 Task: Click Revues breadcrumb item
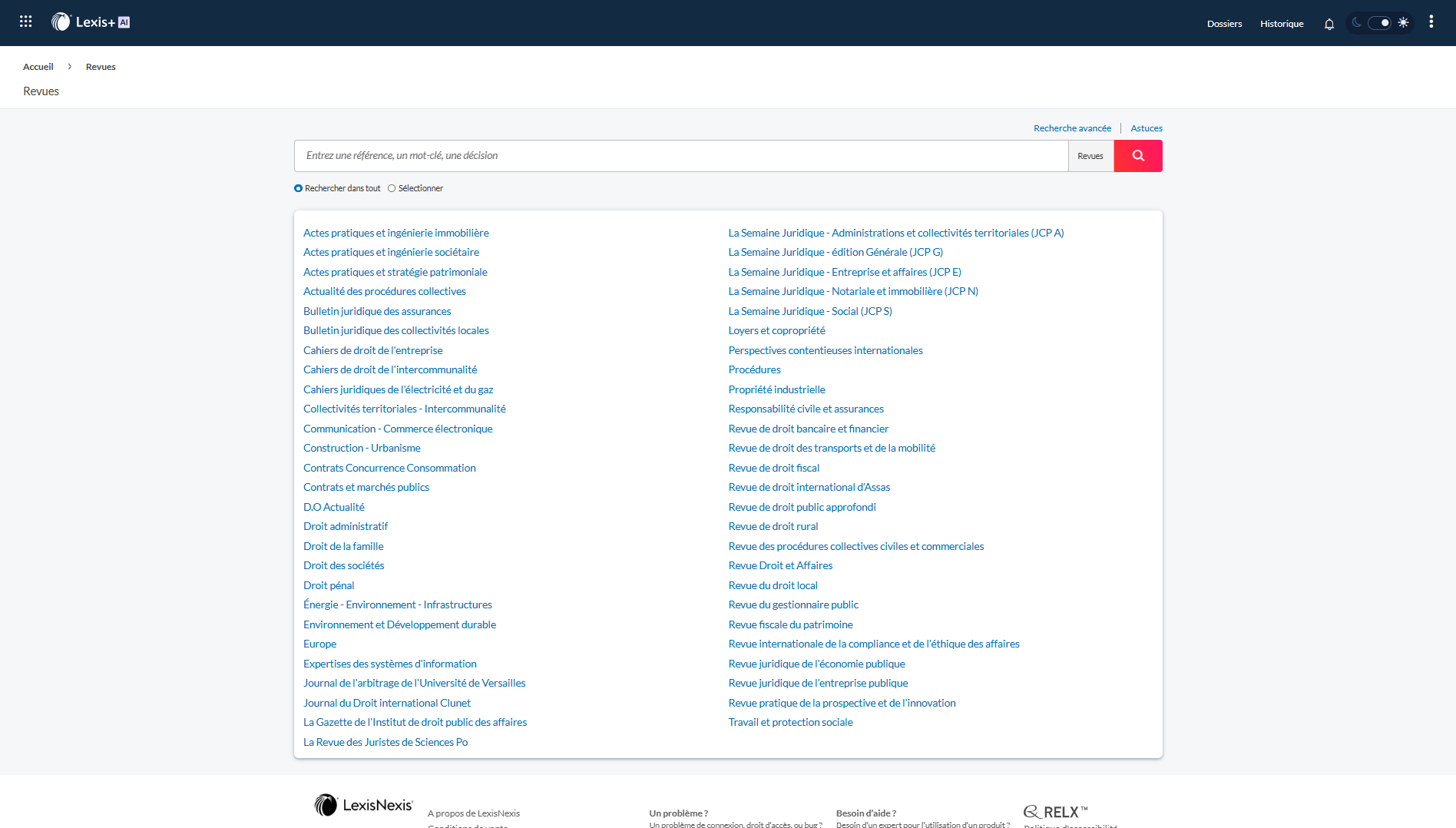[x=101, y=67]
